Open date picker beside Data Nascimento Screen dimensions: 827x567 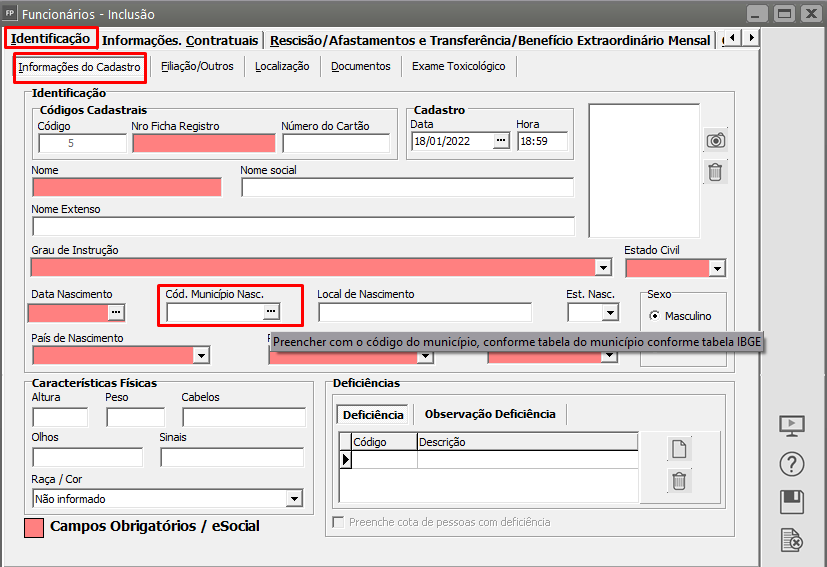click(x=116, y=312)
